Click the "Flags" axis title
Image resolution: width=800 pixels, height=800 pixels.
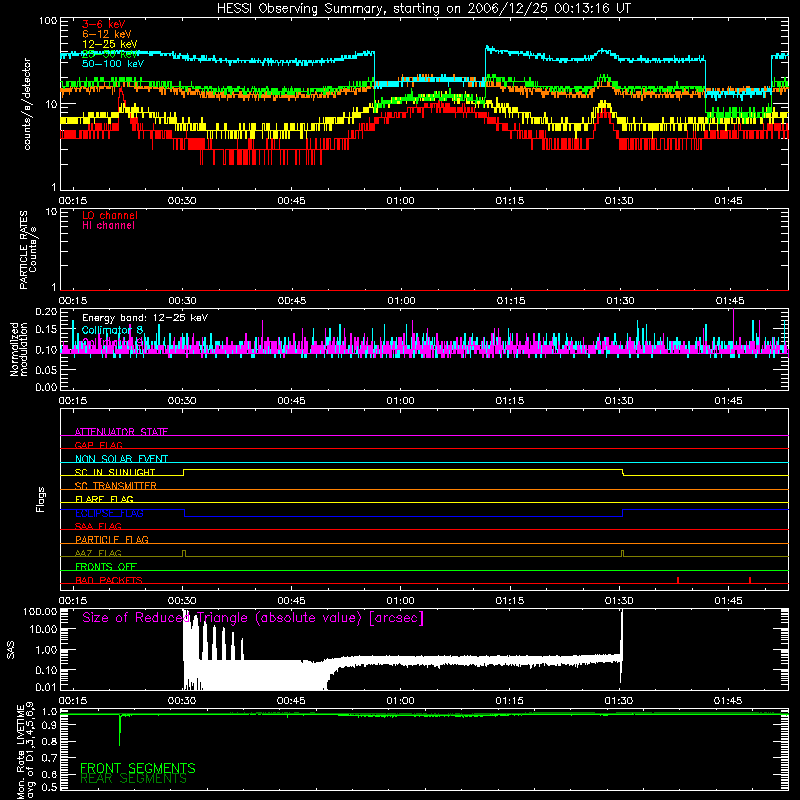(x=41, y=499)
